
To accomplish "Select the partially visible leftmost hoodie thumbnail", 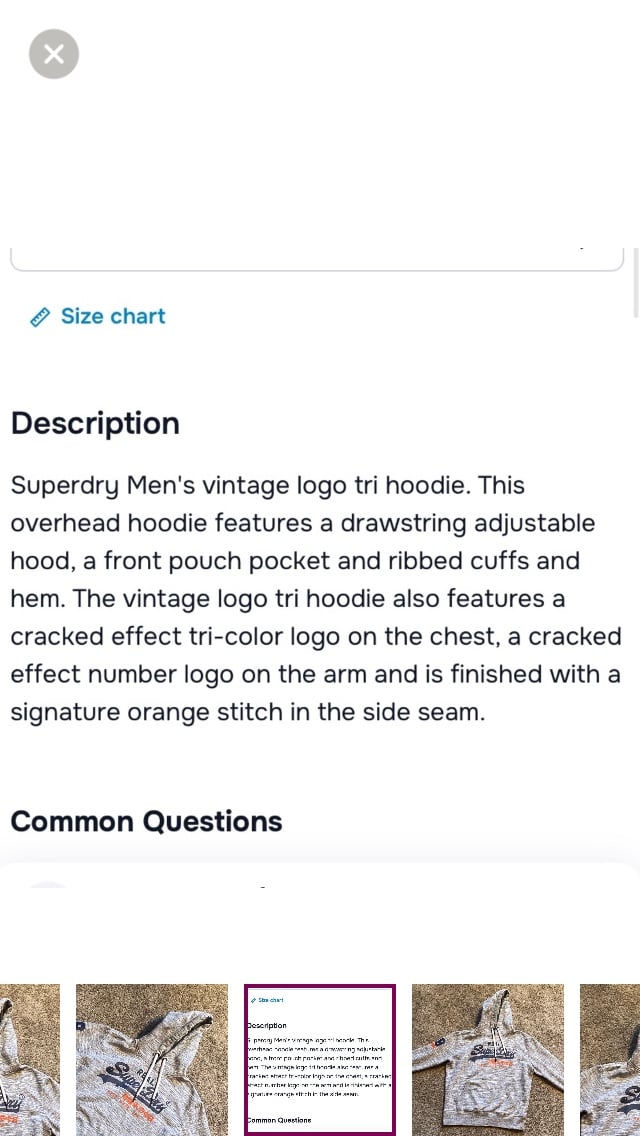I will coord(30,1059).
